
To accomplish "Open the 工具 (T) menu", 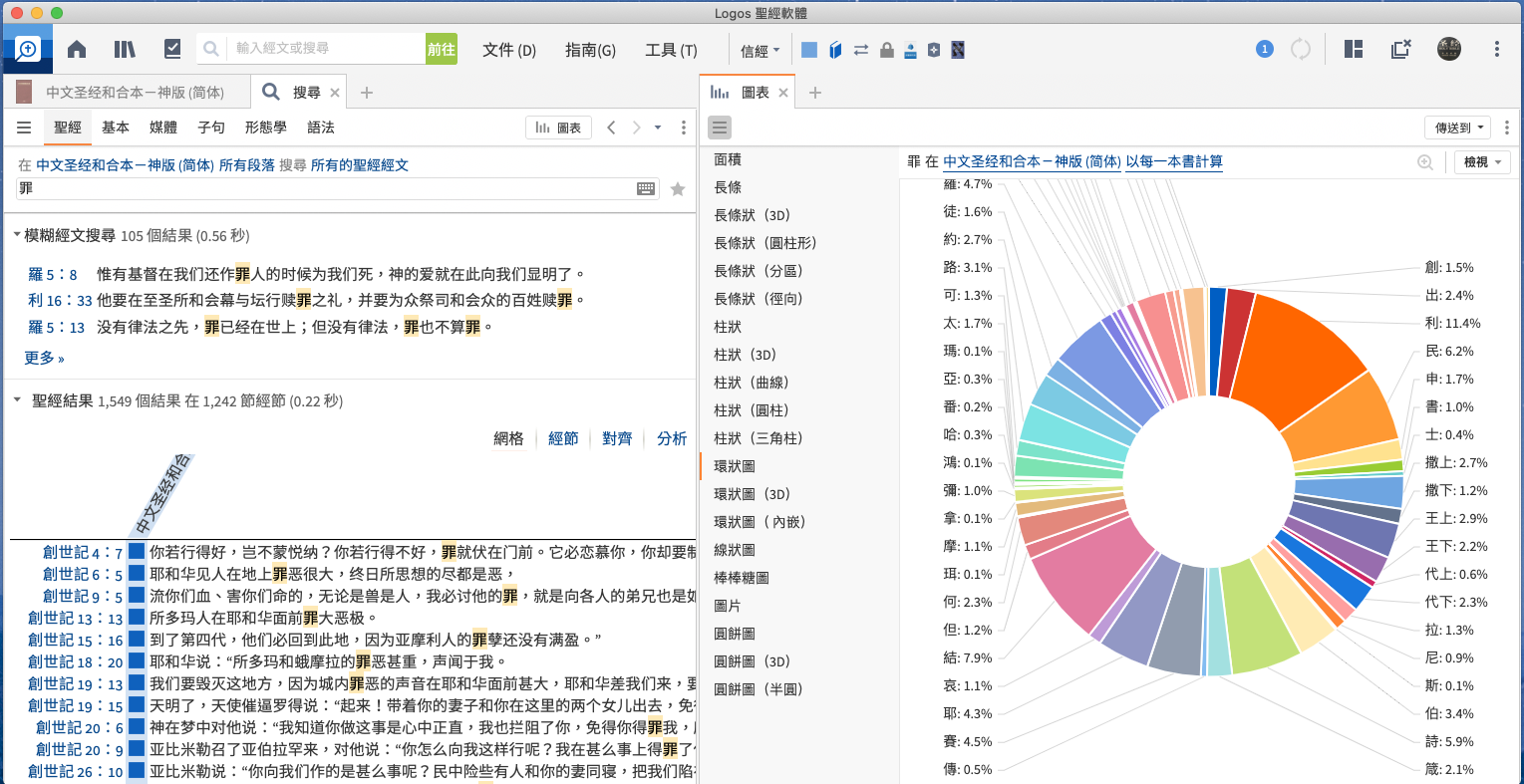I will click(671, 50).
